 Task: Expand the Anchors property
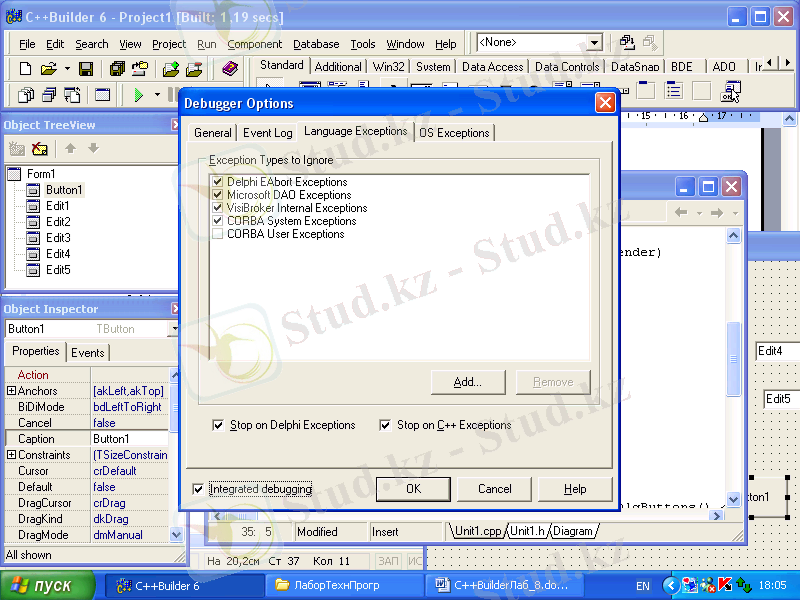(11, 391)
